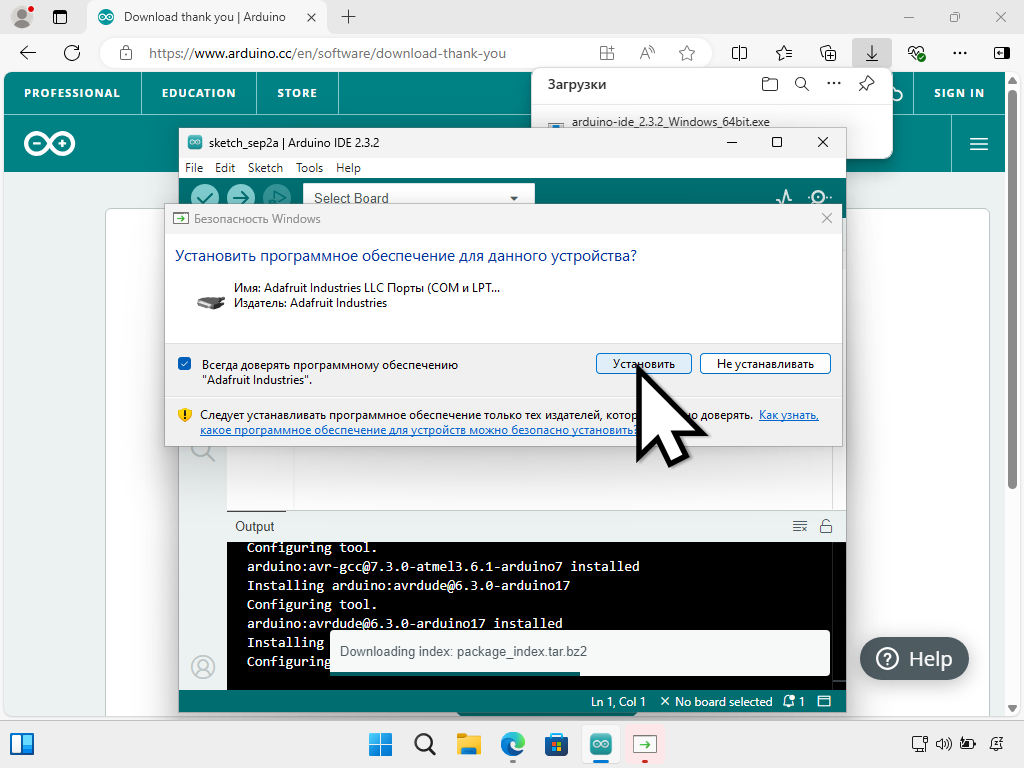Image resolution: width=1024 pixels, height=768 pixels.
Task: Open the File menu in Arduino IDE
Action: coord(194,168)
